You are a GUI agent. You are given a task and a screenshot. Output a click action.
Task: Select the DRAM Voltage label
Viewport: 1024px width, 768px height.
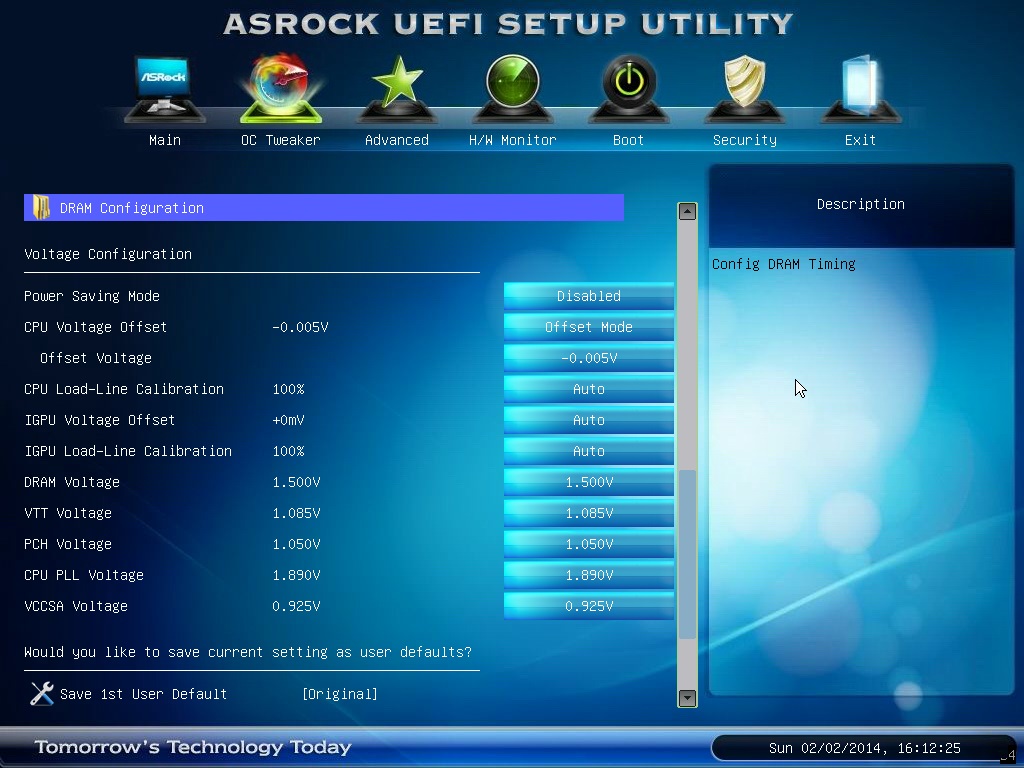pyautogui.click(x=72, y=482)
